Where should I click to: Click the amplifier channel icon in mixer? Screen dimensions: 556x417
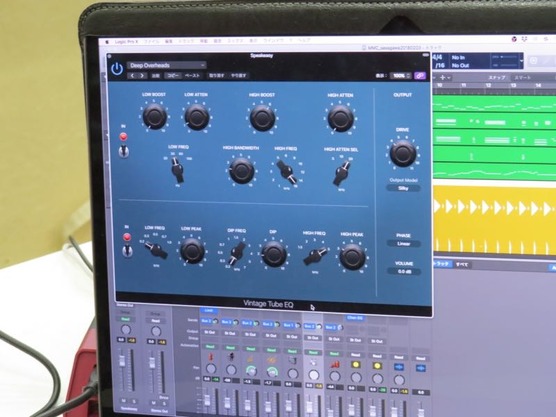tap(293, 360)
